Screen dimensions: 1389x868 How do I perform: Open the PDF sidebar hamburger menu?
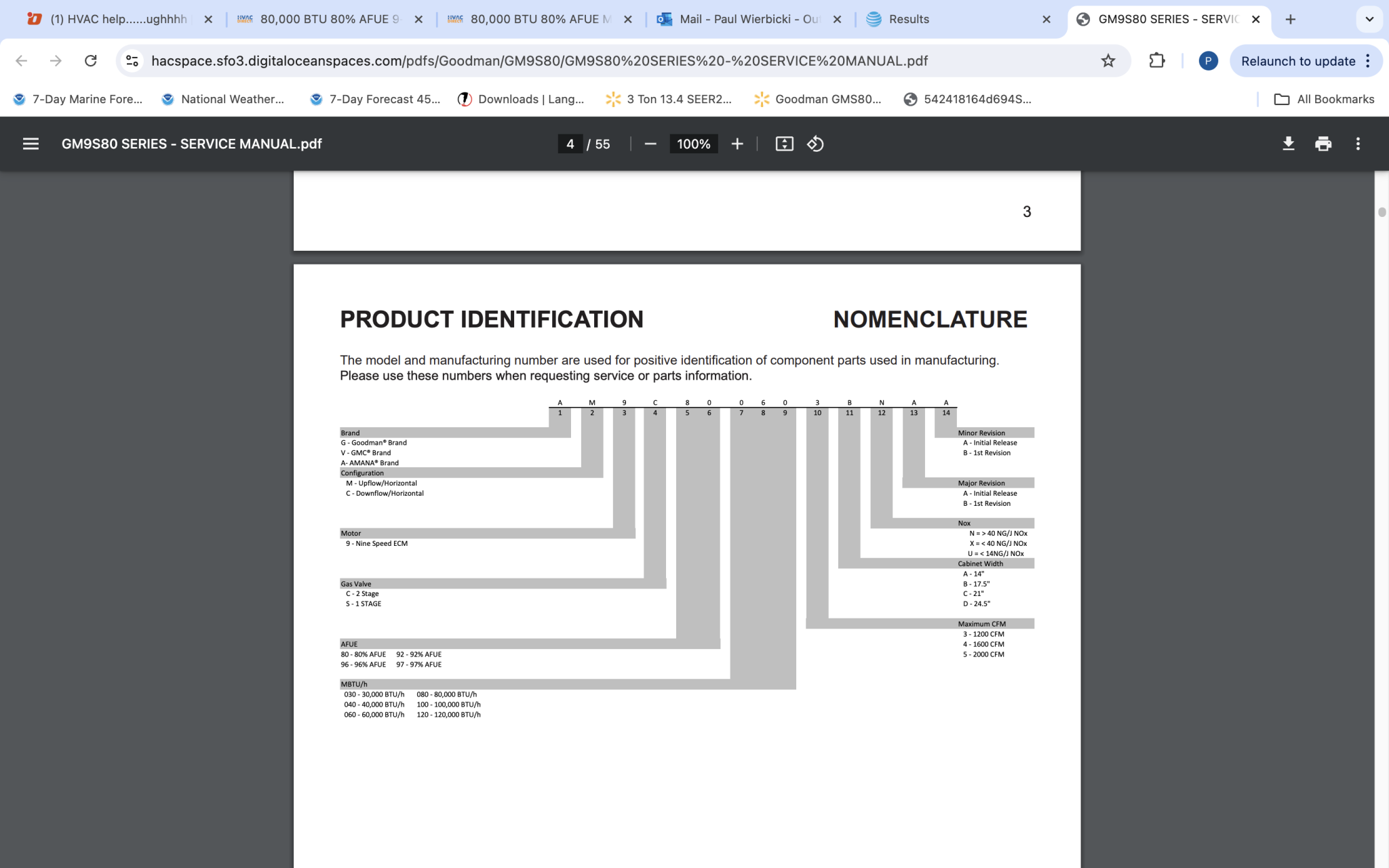click(x=31, y=144)
